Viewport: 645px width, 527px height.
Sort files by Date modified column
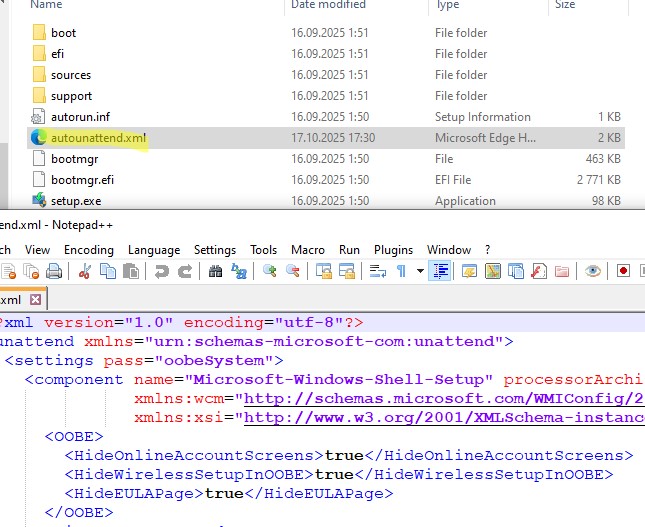(x=329, y=5)
